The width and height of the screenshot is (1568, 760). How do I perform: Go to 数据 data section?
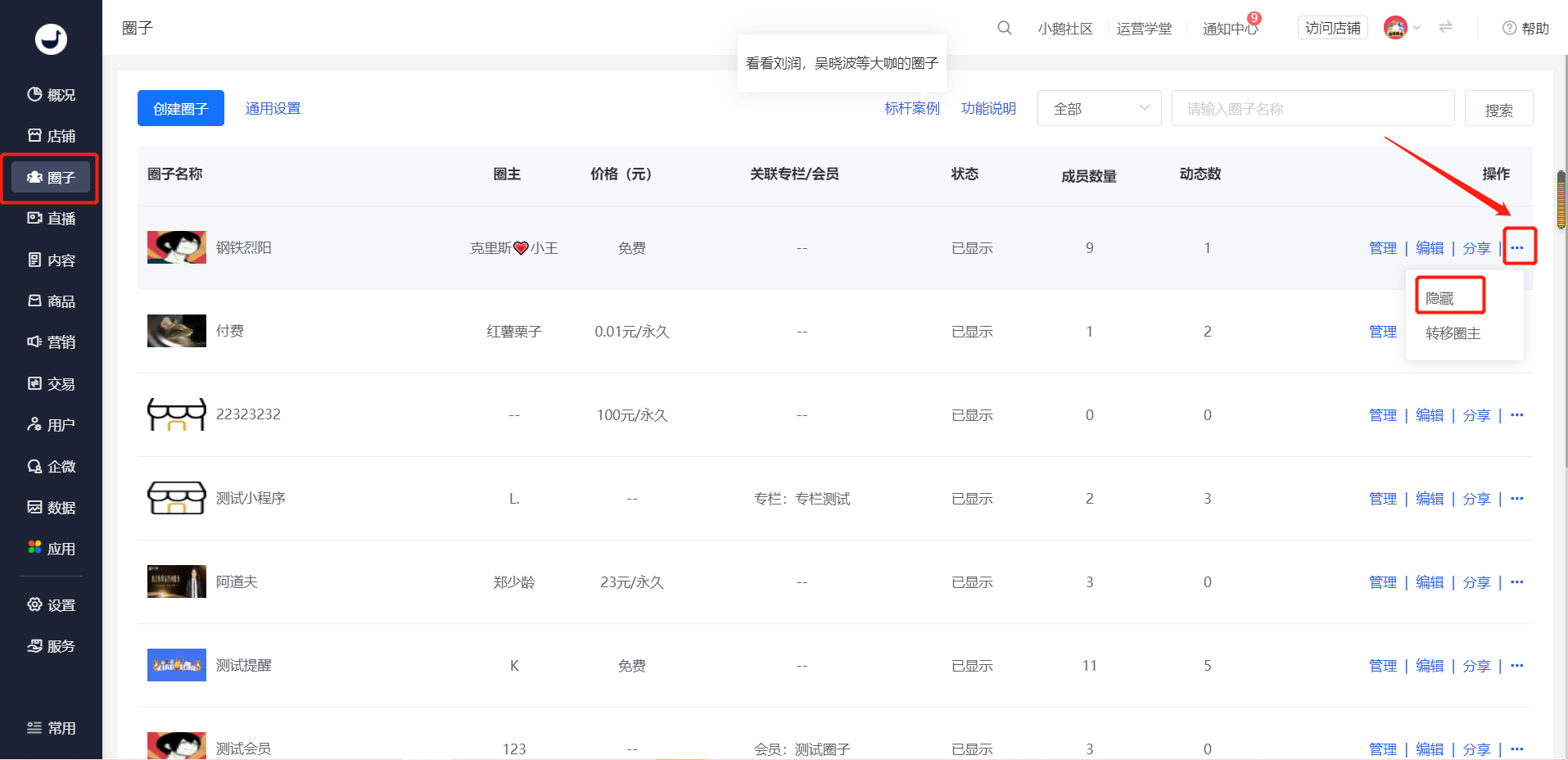[51, 508]
